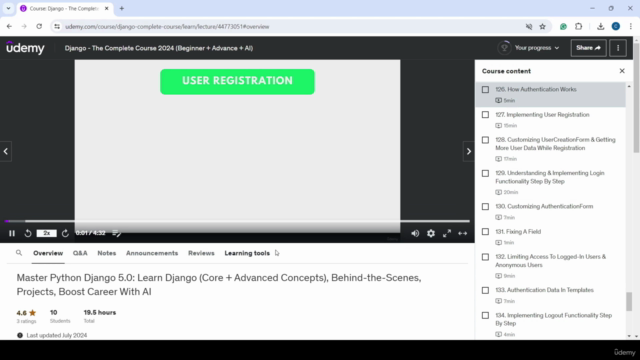Open Chrome profile avatar

click(x=616, y=27)
